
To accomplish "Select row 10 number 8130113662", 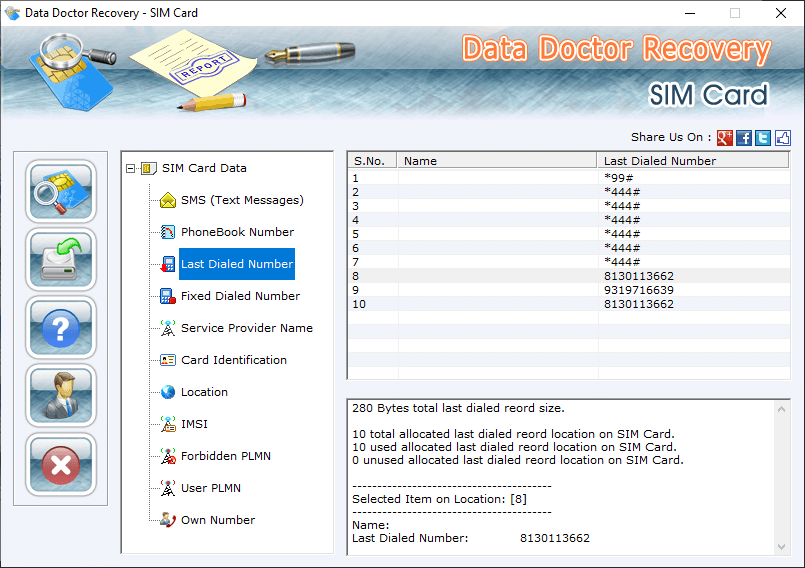I will coord(569,304).
